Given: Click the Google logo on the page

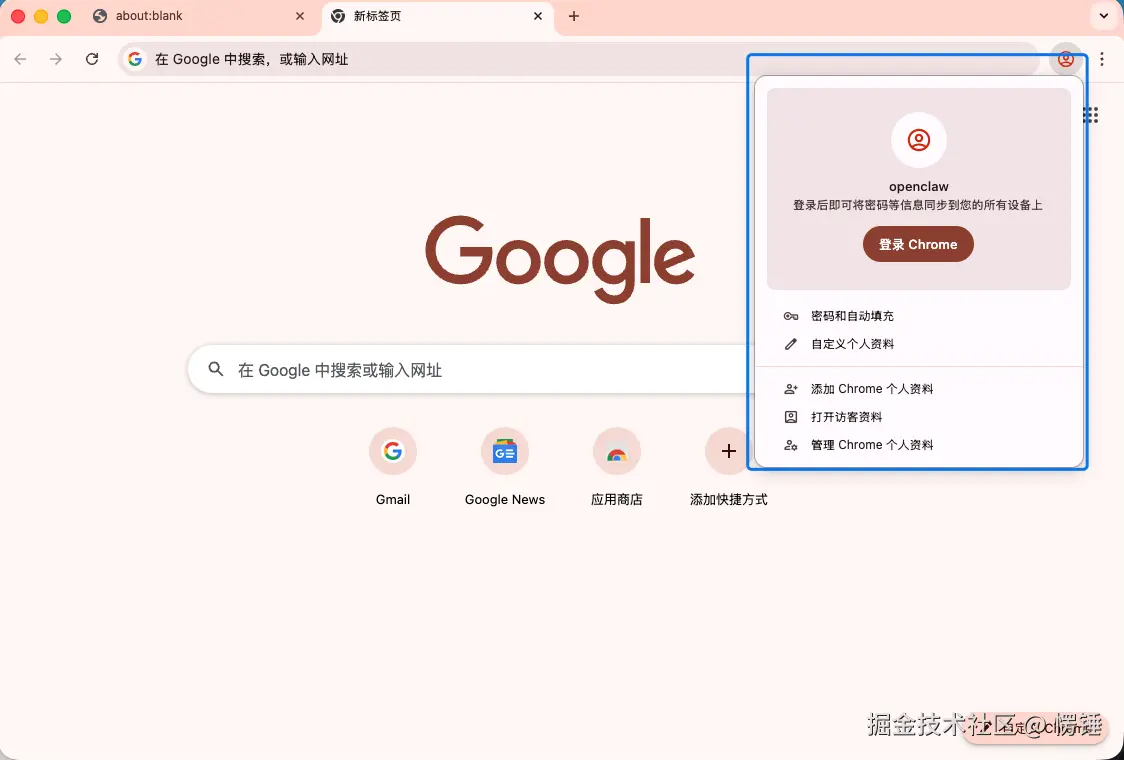Looking at the screenshot, I should point(560,259).
